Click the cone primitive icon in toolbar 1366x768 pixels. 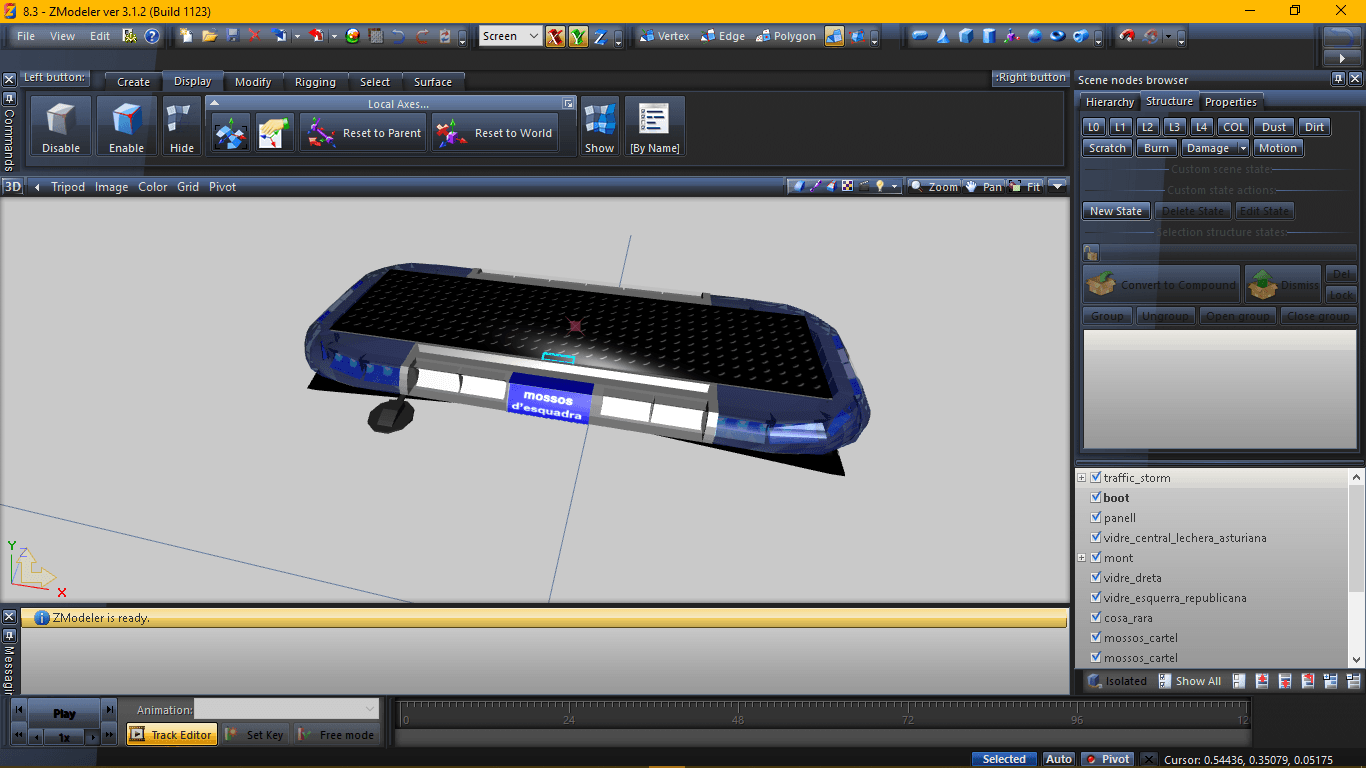click(x=942, y=37)
